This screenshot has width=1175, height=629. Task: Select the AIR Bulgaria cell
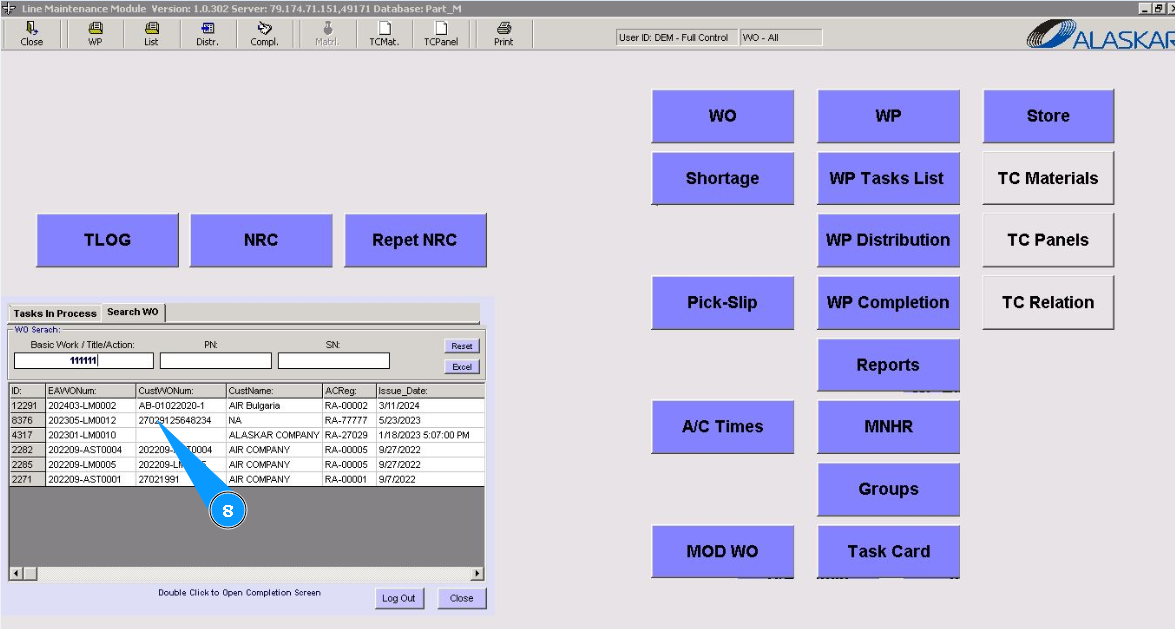pyautogui.click(x=274, y=406)
